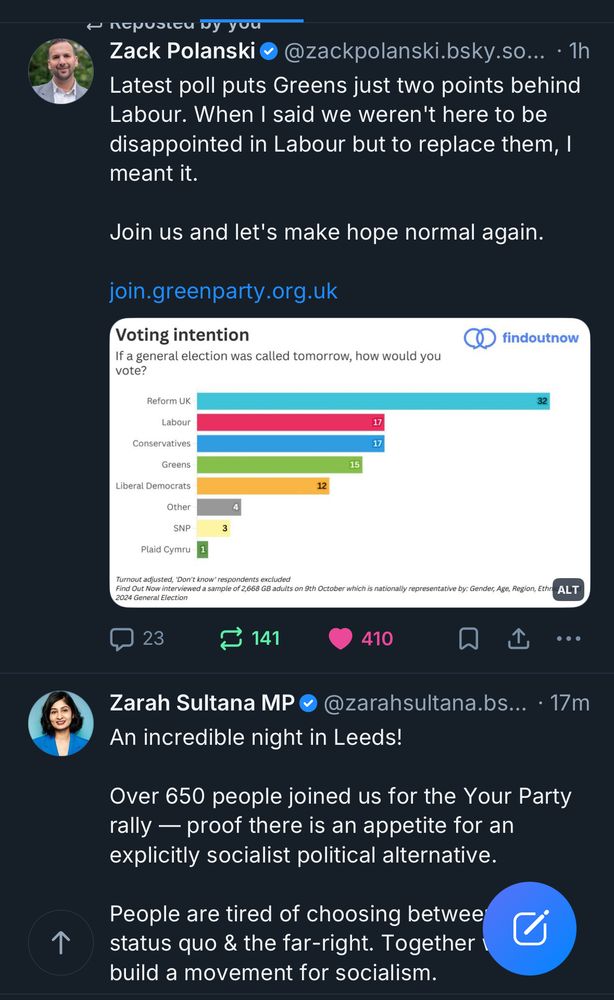Open the reply box for Zack Polanski's post
Screen dimensions: 614x1000
coord(120,638)
